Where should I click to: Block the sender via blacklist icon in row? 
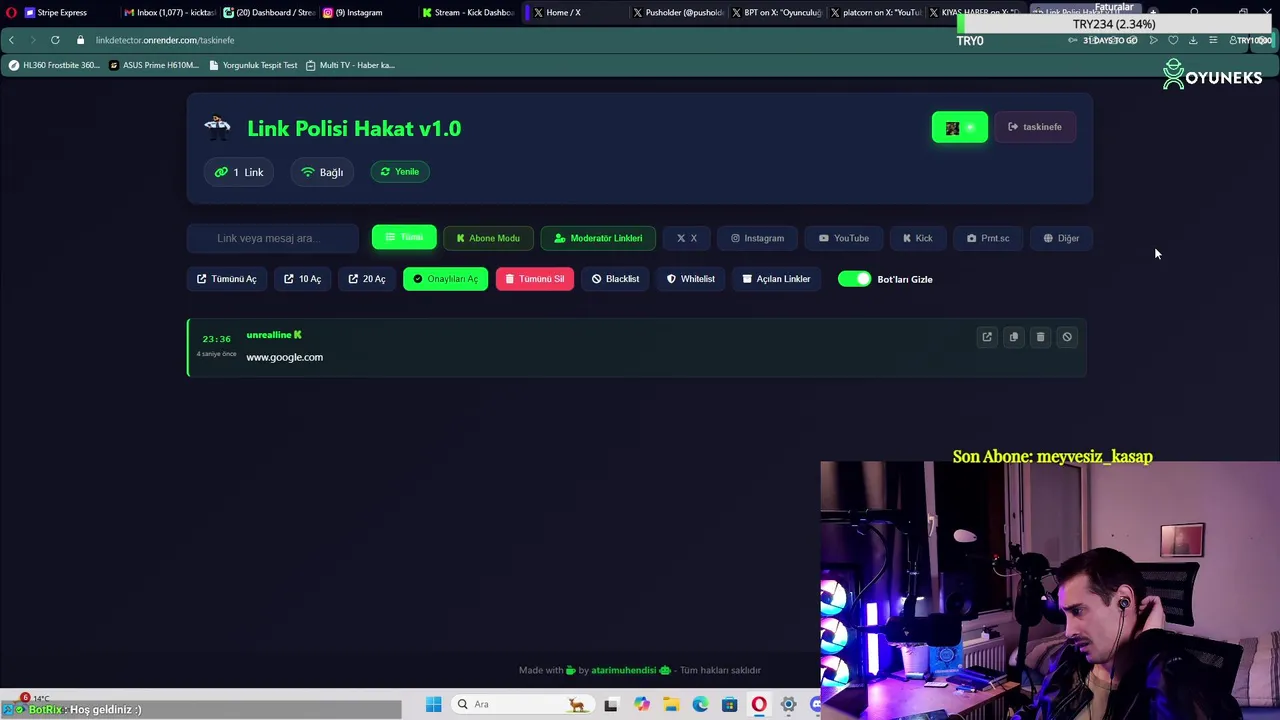pos(1067,337)
